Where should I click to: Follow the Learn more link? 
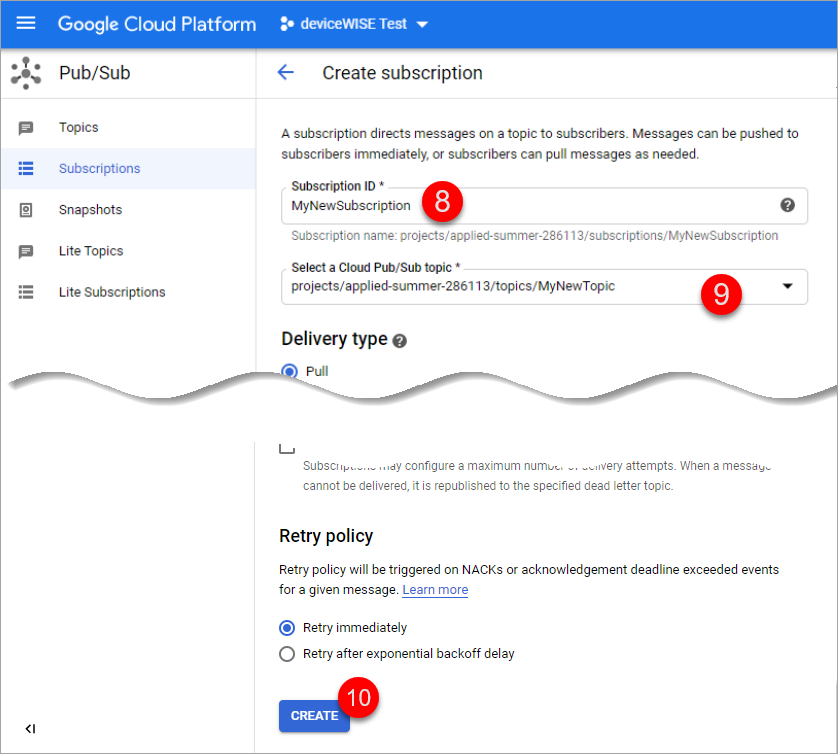tap(435, 589)
